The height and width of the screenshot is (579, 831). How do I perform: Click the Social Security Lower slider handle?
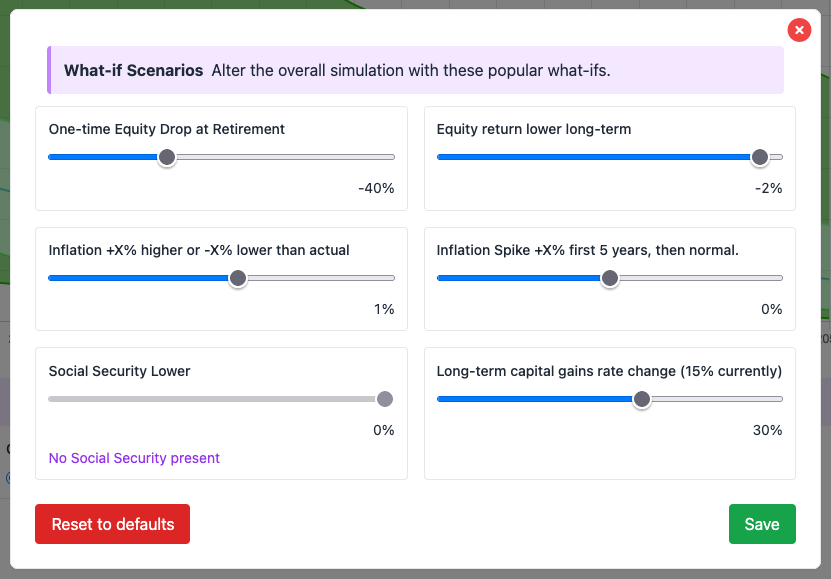coord(385,399)
